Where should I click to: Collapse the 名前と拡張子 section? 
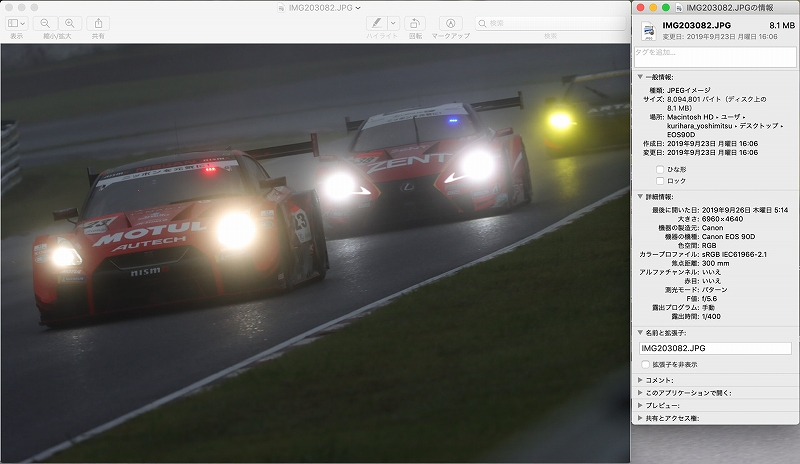pyautogui.click(x=640, y=332)
